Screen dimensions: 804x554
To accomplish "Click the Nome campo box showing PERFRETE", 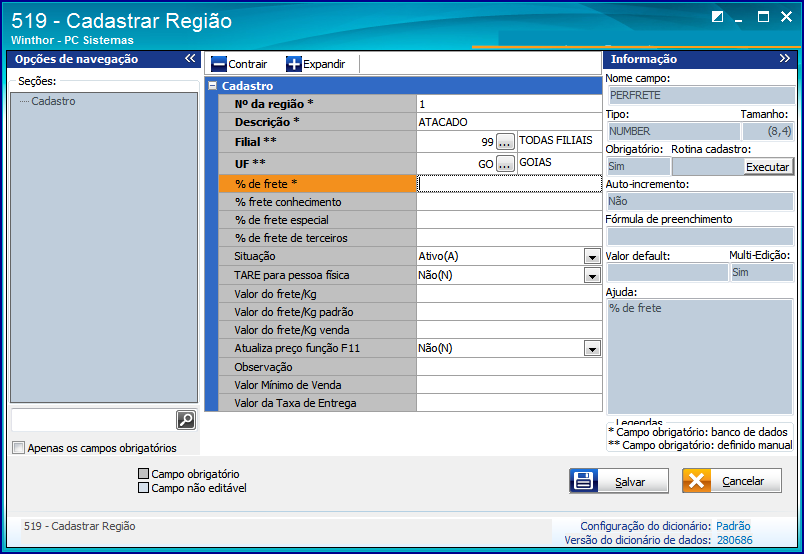I will (x=700, y=95).
